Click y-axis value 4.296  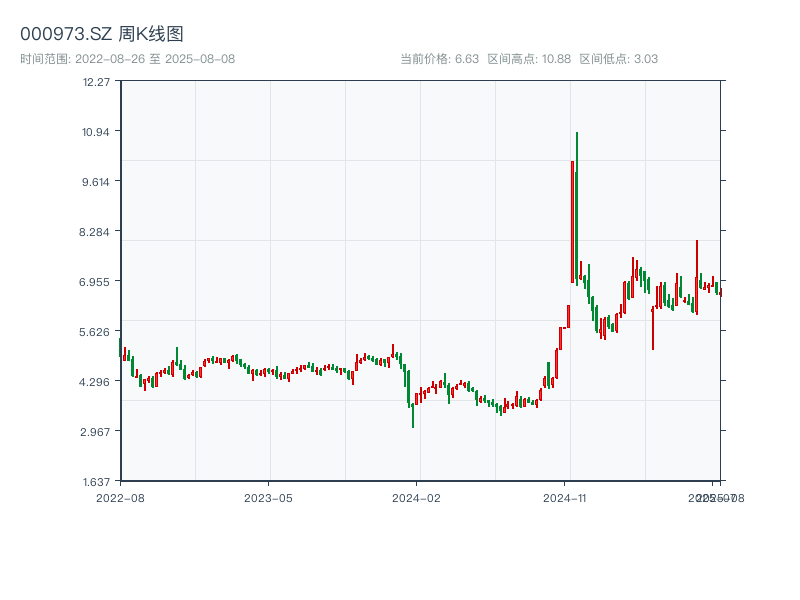pos(94,382)
